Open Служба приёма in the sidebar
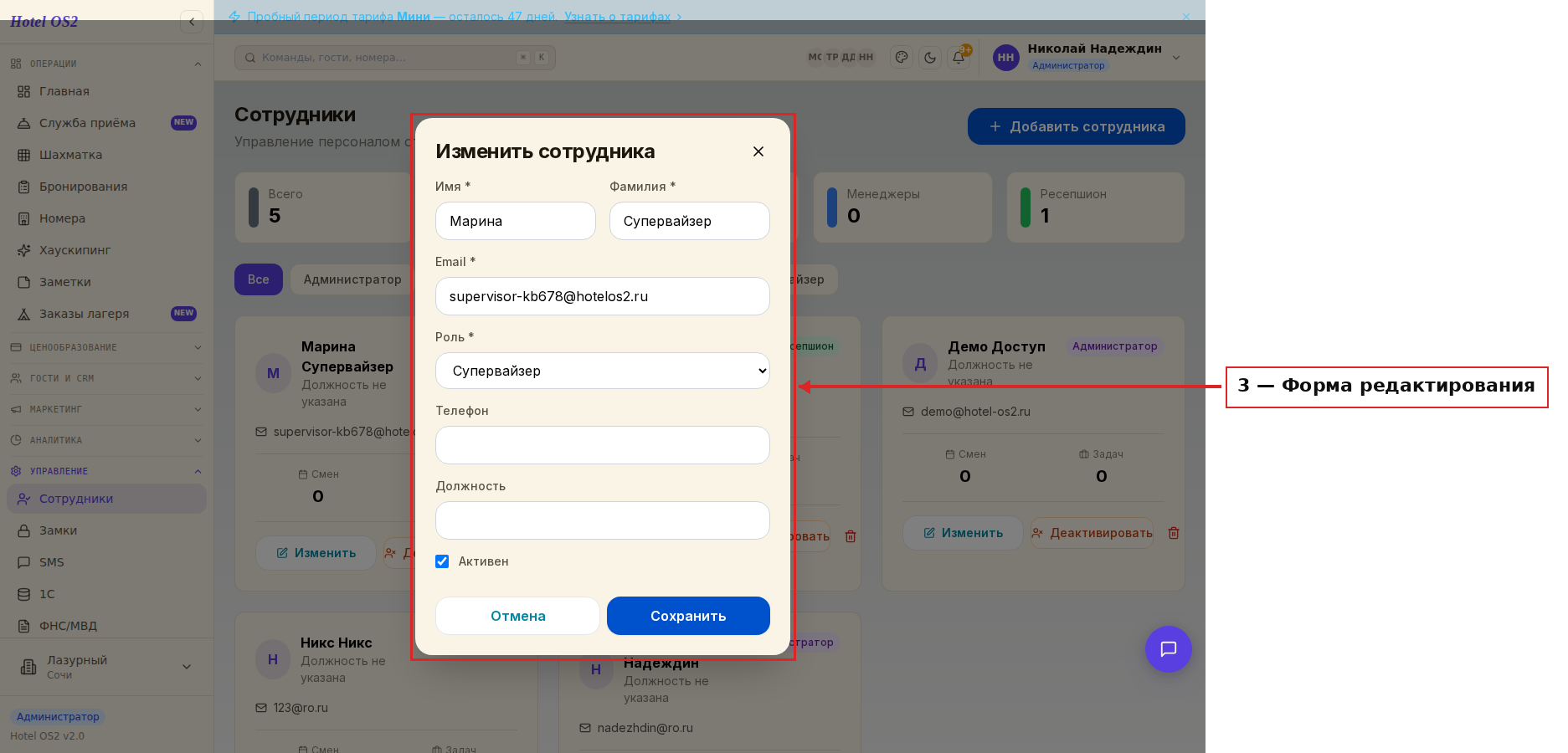The width and height of the screenshot is (1568, 753). point(106,123)
